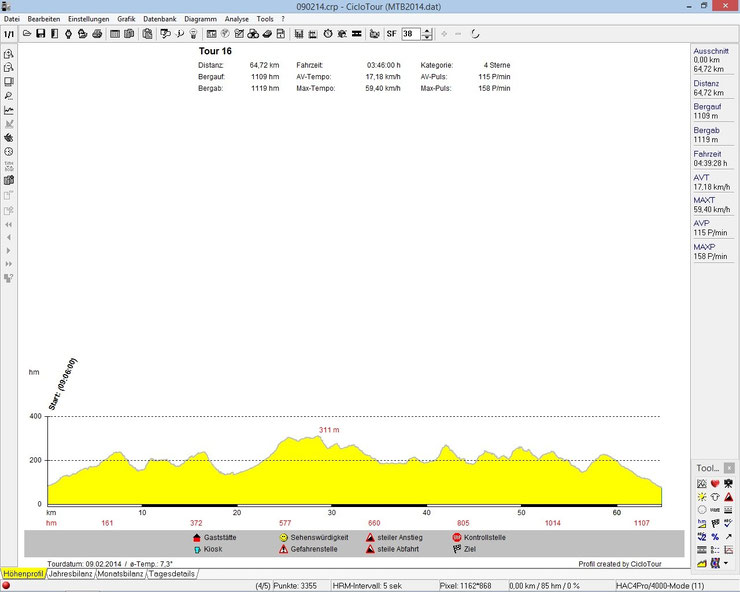740x592 pixels.
Task: Click the 311 m peak label on profile
Action: [329, 430]
